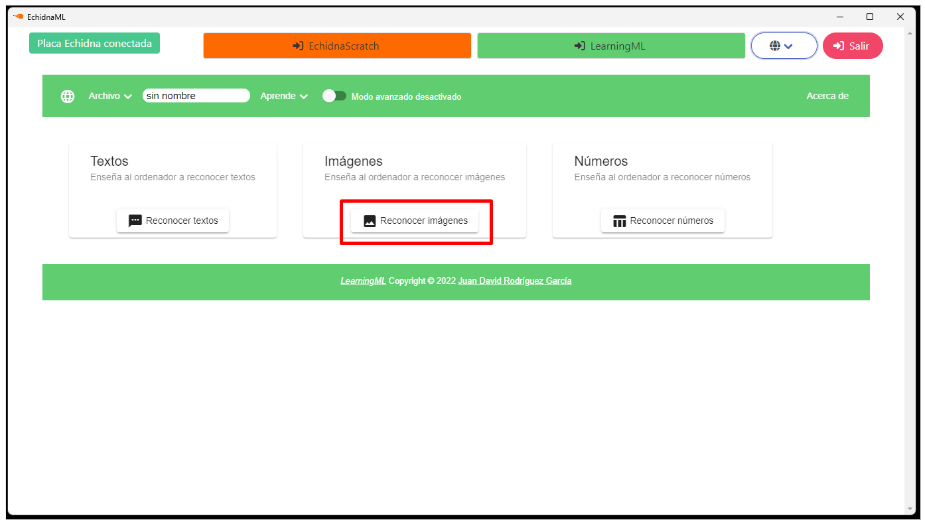The image size is (925, 528).
Task: Toggle the Modo avanzado switch
Action: (334, 96)
